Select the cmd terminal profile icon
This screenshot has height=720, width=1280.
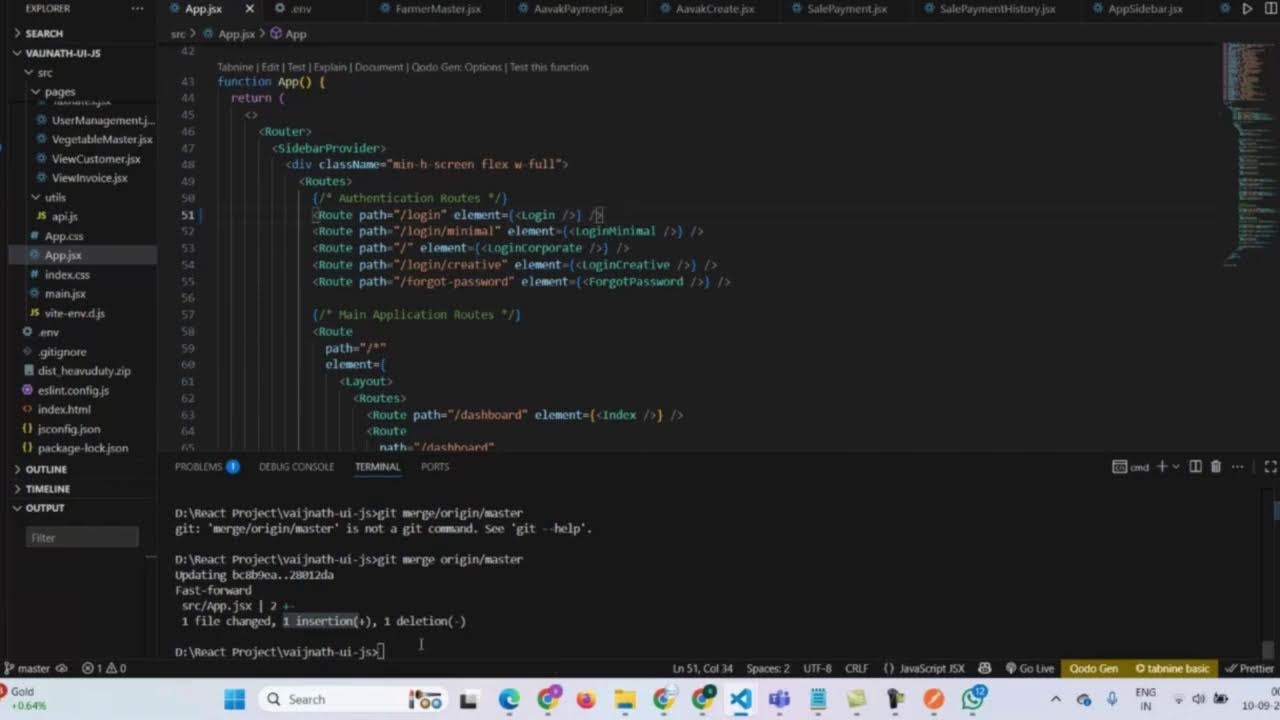coord(1131,467)
